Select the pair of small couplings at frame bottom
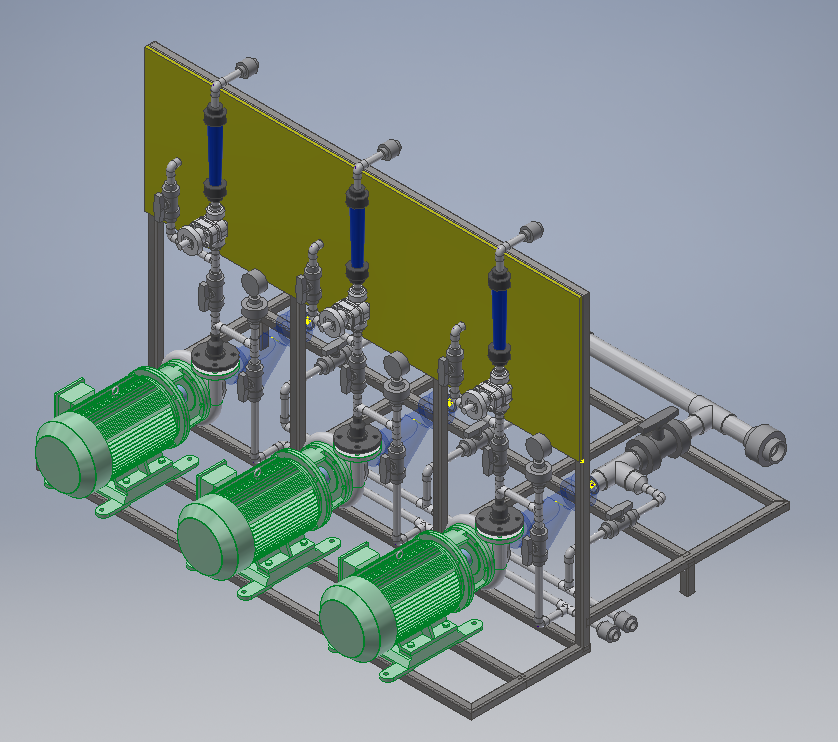The width and height of the screenshot is (838, 742). (x=619, y=627)
